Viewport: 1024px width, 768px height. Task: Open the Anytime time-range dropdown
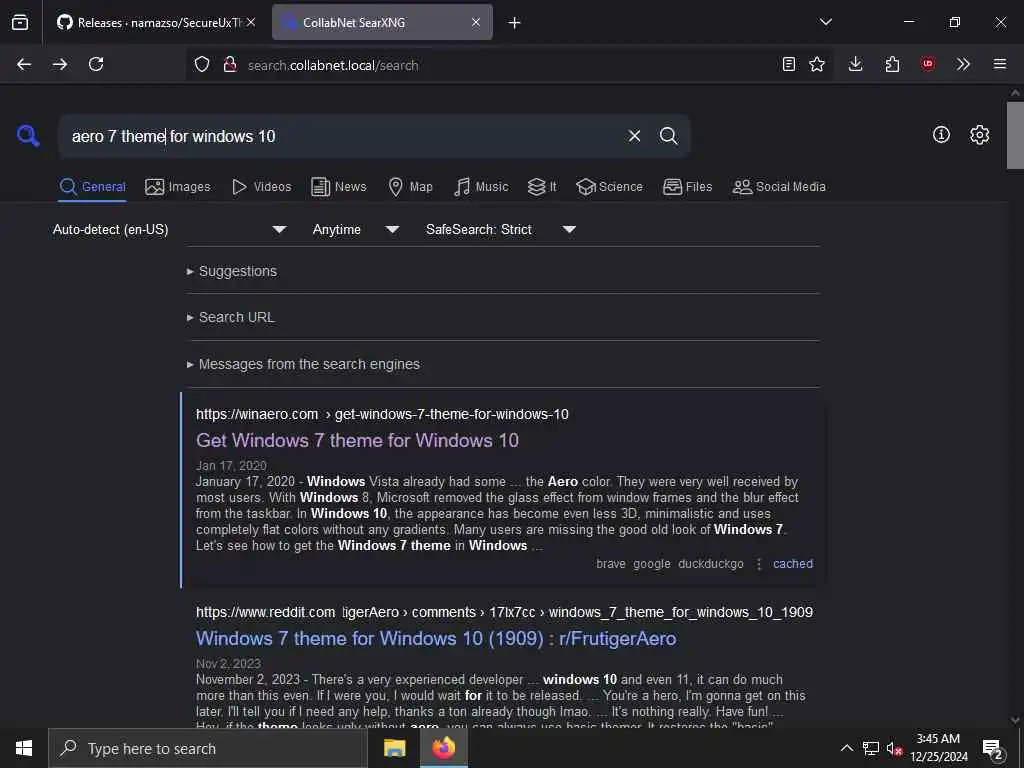coord(355,229)
